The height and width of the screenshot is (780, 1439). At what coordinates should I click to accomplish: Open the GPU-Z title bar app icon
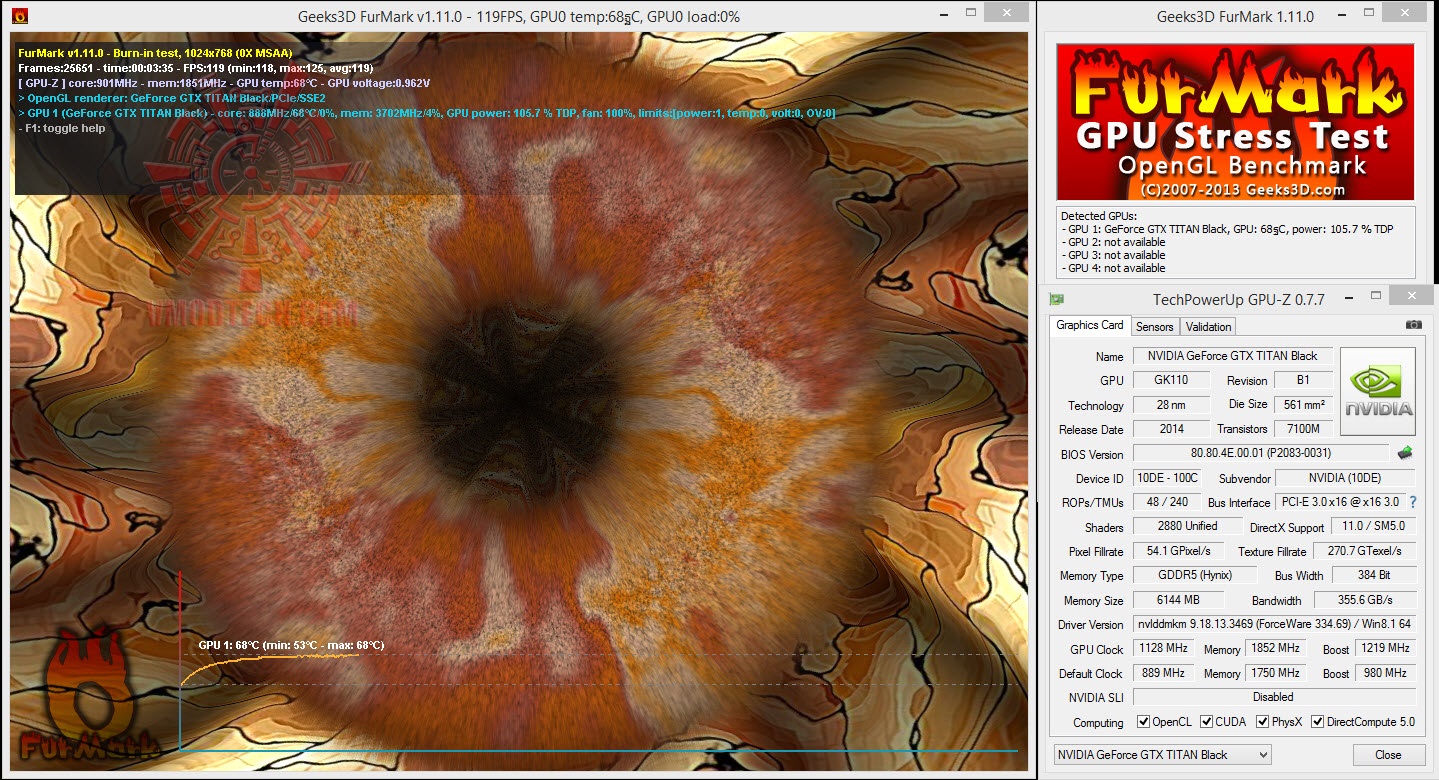pyautogui.click(x=1056, y=298)
